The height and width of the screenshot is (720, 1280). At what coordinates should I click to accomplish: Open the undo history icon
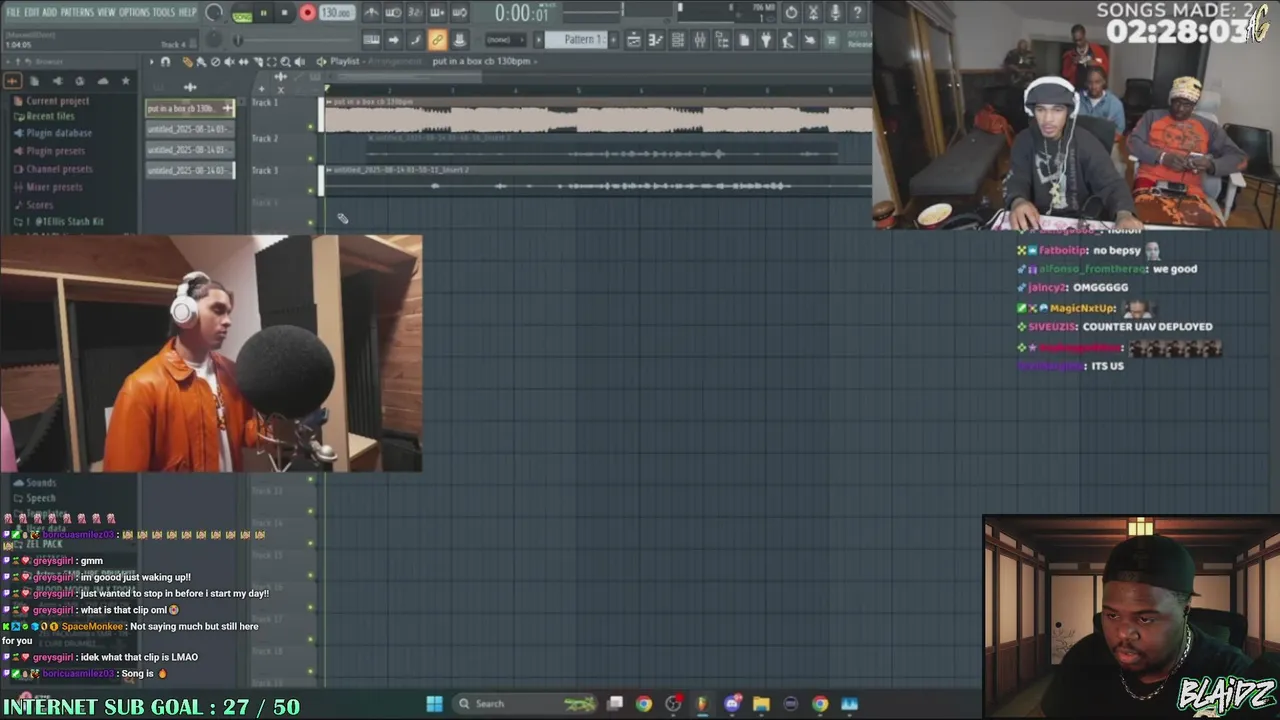pos(791,13)
